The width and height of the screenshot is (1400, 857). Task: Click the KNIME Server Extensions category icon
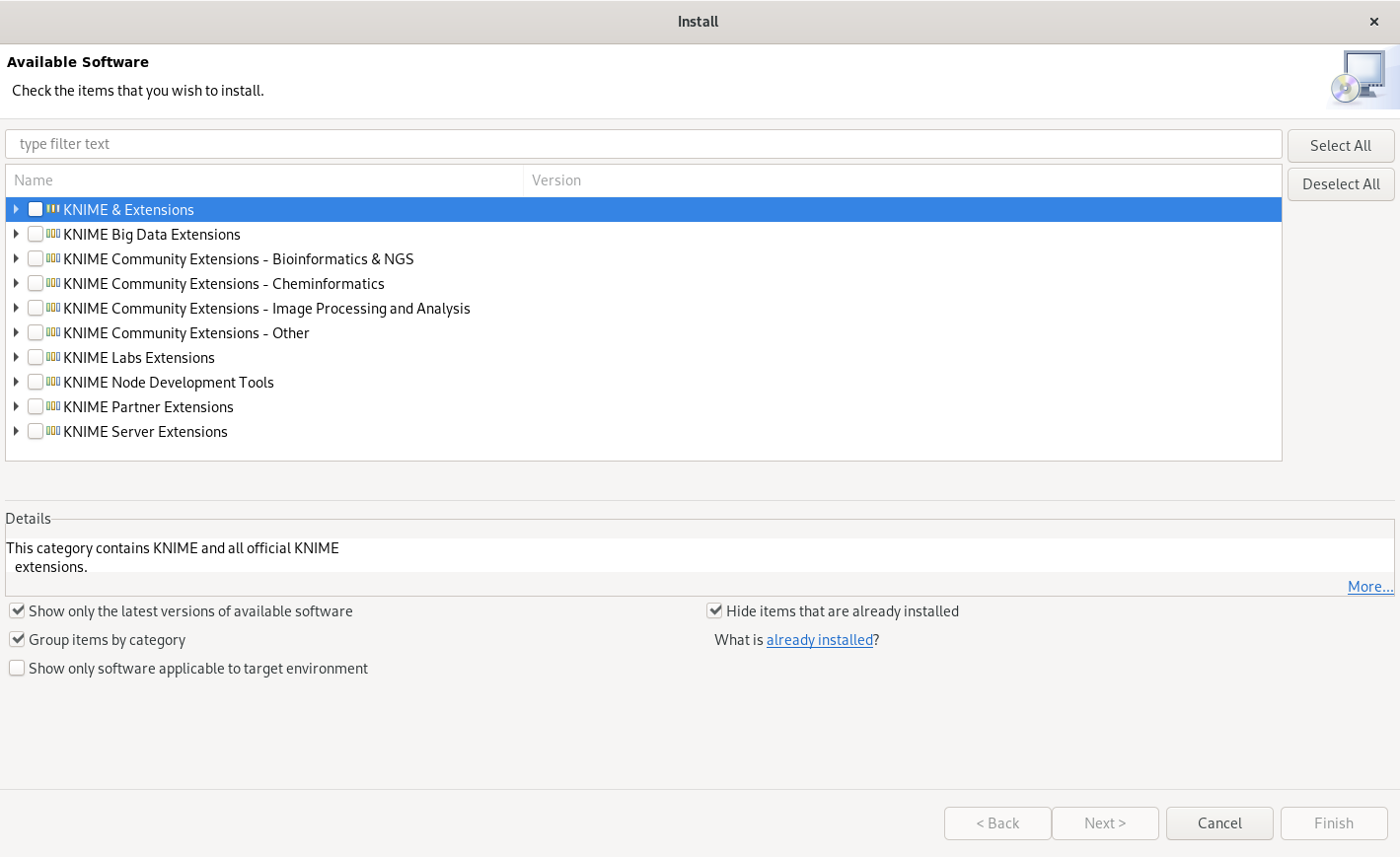coord(53,431)
